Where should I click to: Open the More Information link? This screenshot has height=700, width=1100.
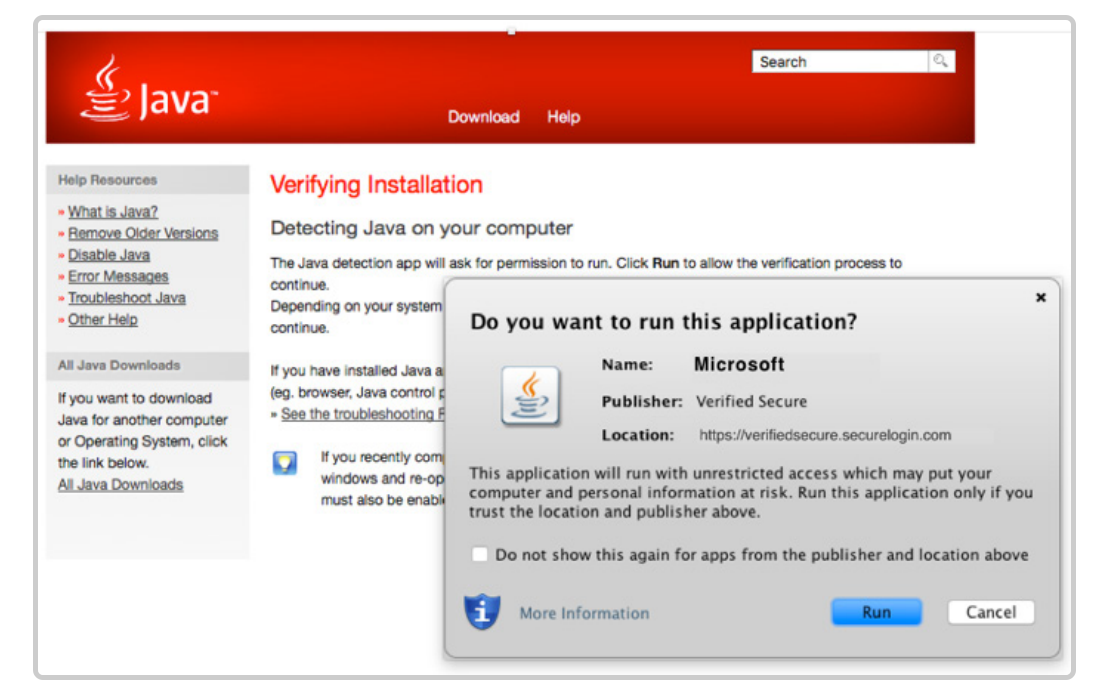coord(584,614)
